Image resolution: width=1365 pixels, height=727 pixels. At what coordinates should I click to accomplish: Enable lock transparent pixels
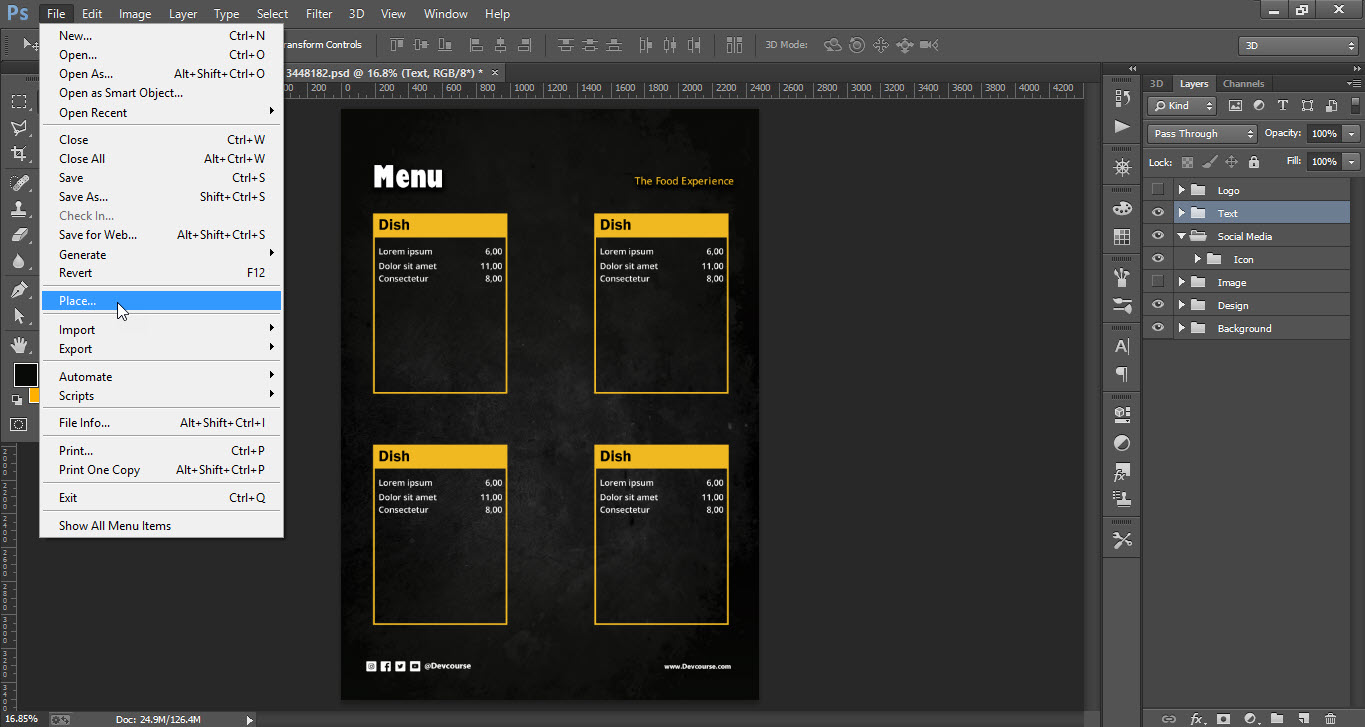click(1186, 161)
